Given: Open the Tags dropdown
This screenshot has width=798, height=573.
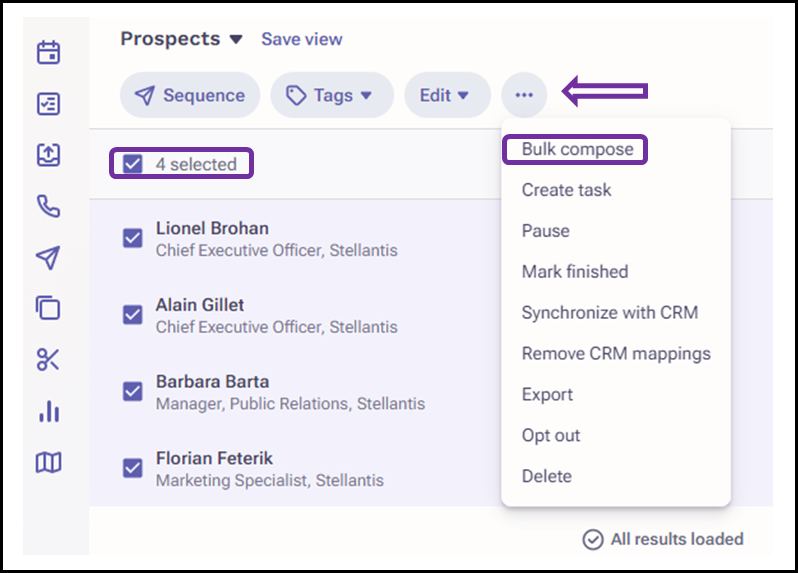Looking at the screenshot, I should point(332,95).
